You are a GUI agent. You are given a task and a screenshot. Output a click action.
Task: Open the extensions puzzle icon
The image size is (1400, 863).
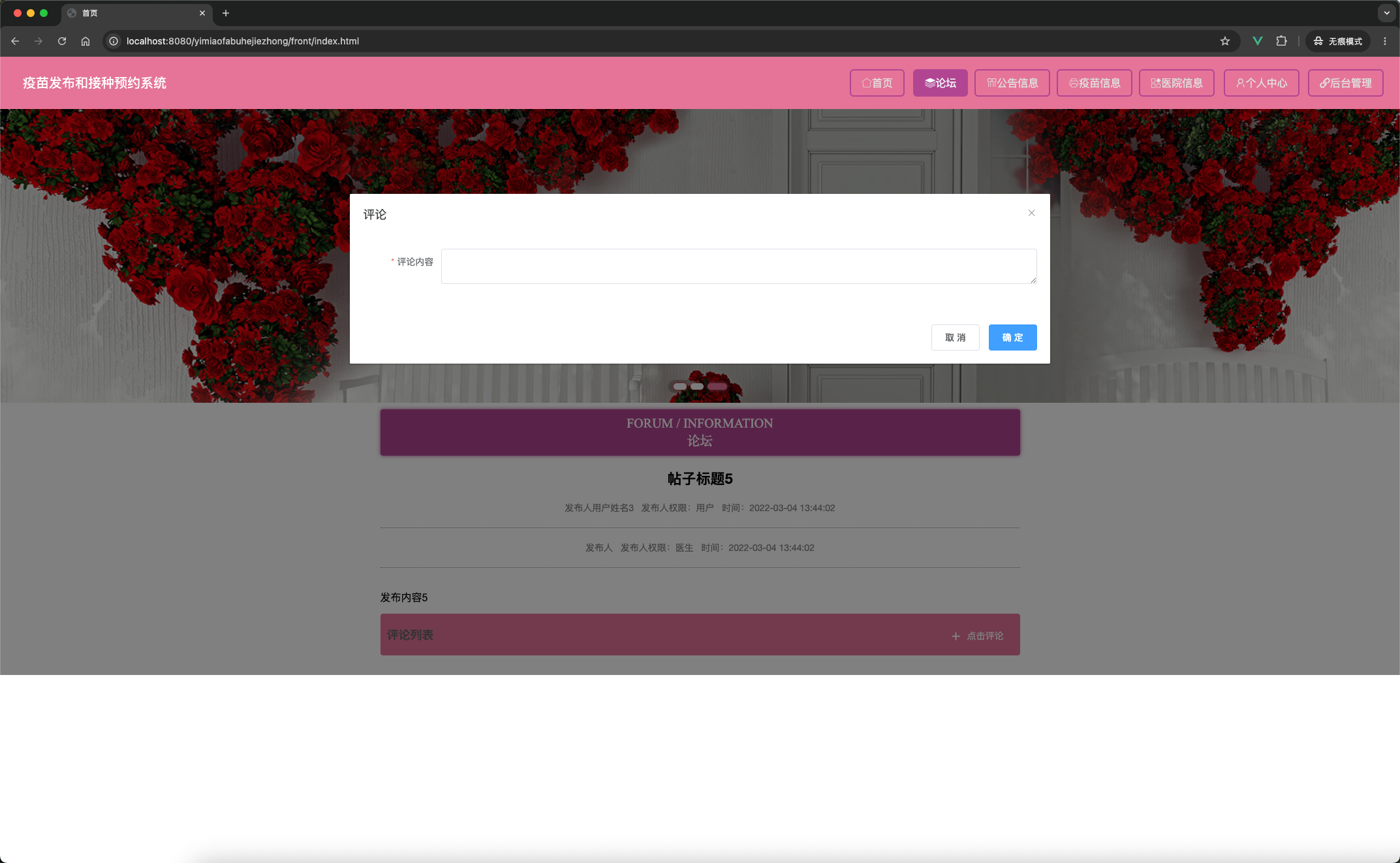pyautogui.click(x=1281, y=41)
